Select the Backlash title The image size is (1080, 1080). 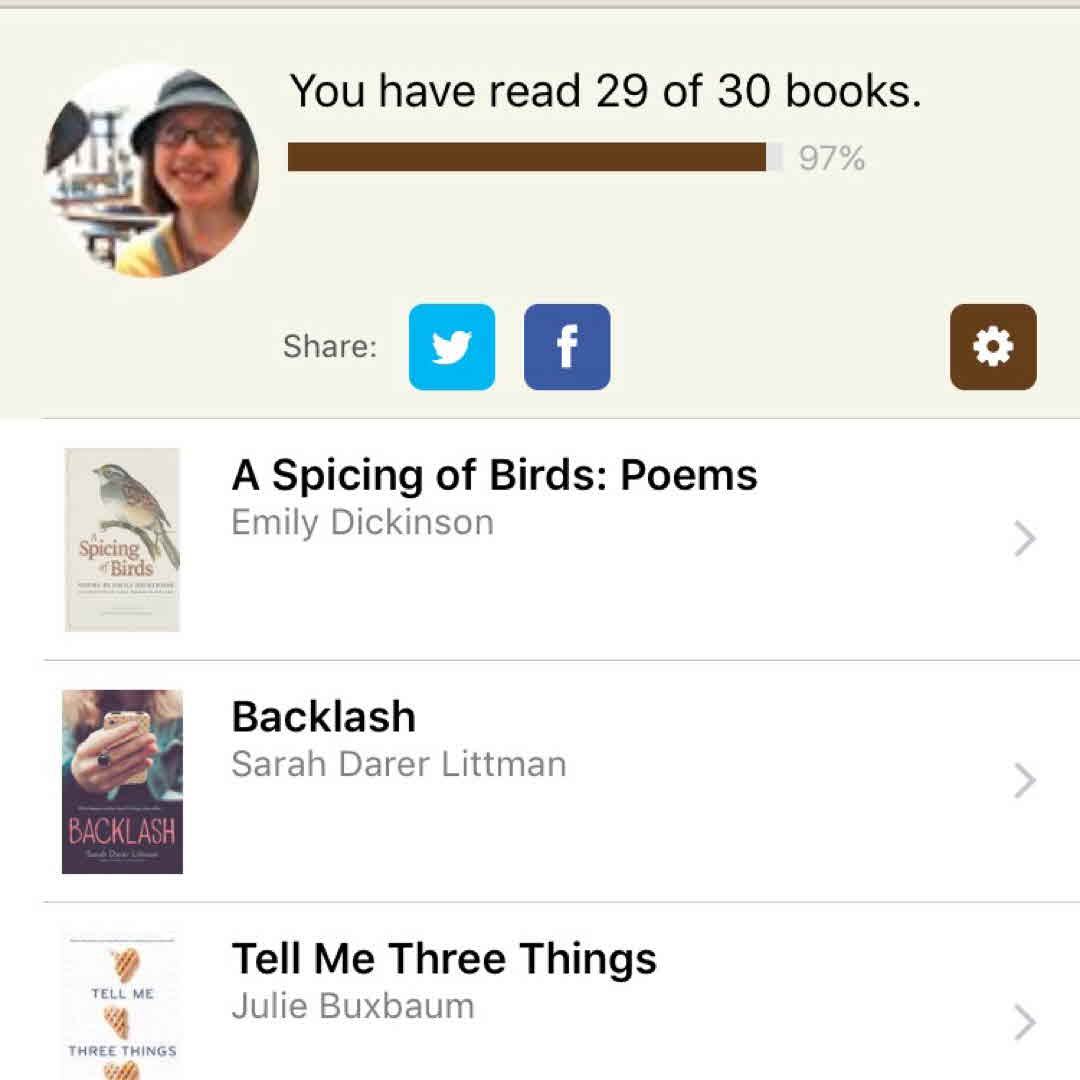tap(323, 717)
